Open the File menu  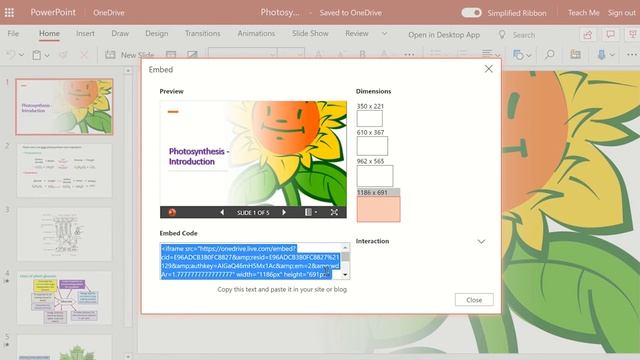[13, 33]
